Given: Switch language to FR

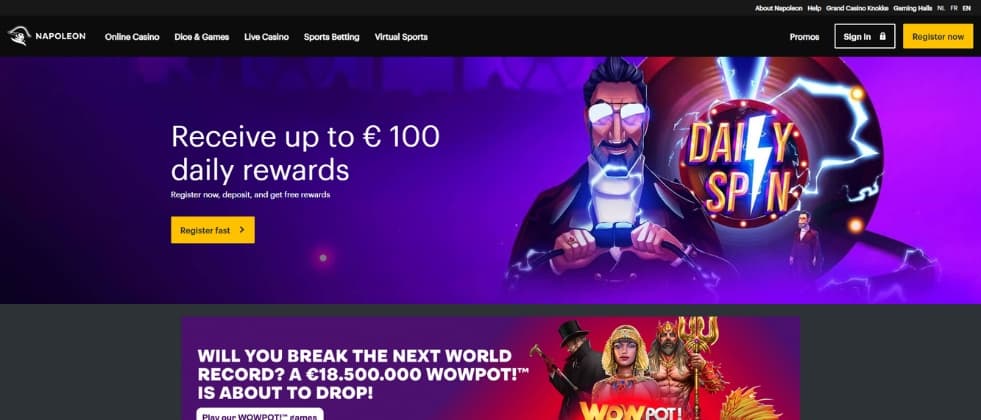Looking at the screenshot, I should click(x=953, y=8).
